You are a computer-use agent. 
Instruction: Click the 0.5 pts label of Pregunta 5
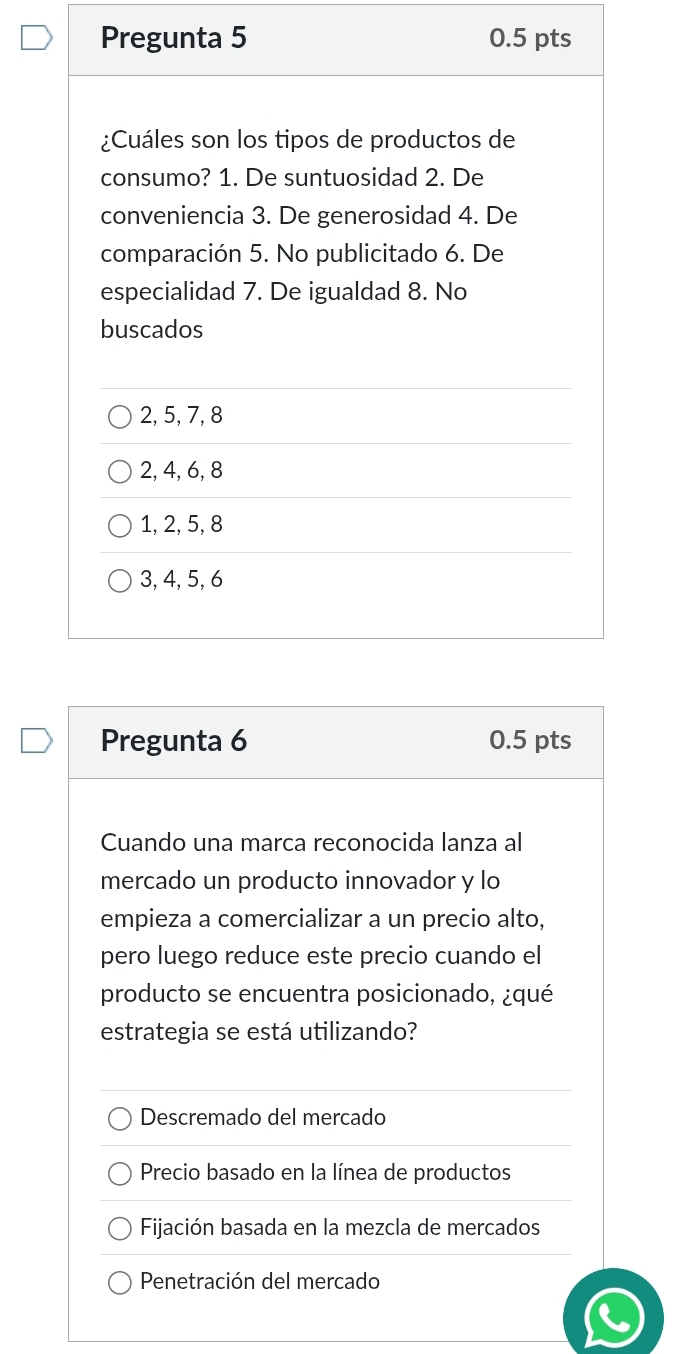[530, 38]
